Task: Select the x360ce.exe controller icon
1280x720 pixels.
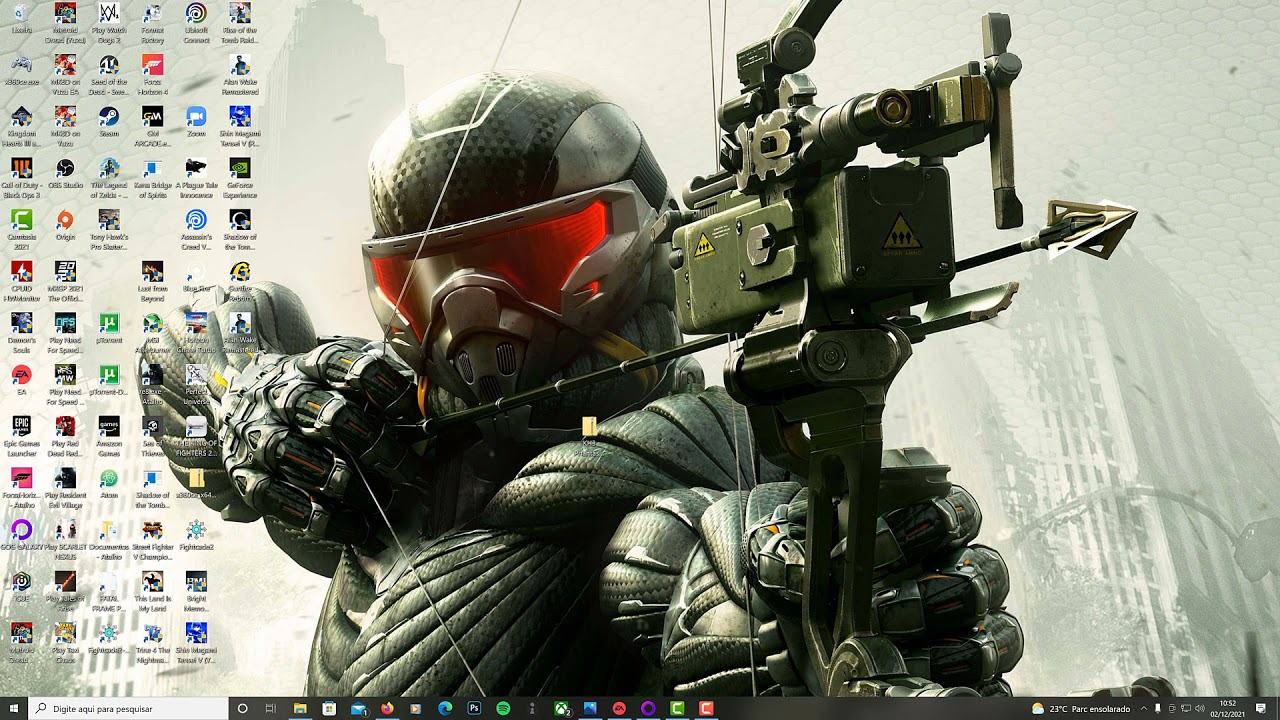Action: tap(21, 71)
